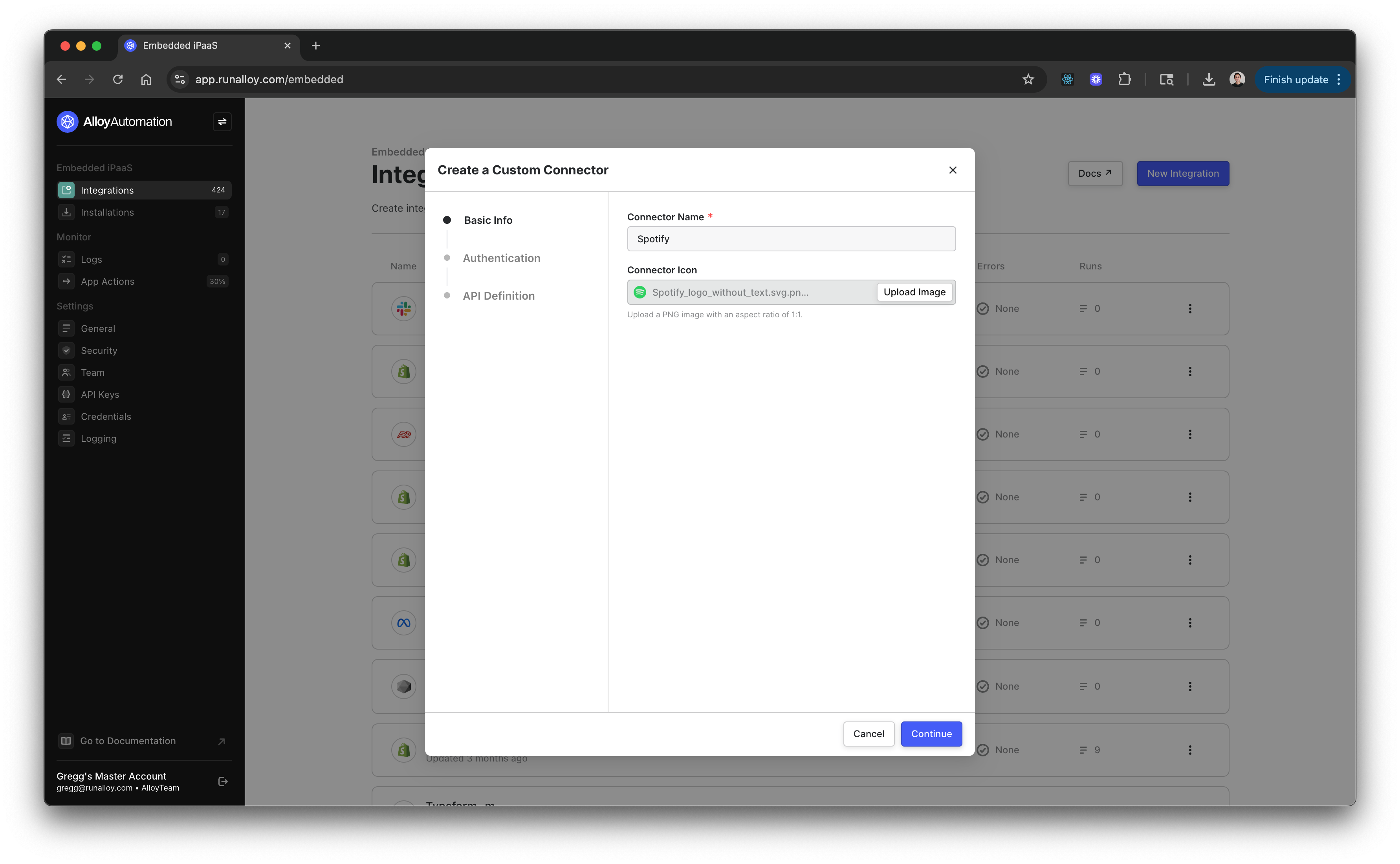Click the Continue button
Screen dimensions: 1400x864
click(931, 734)
